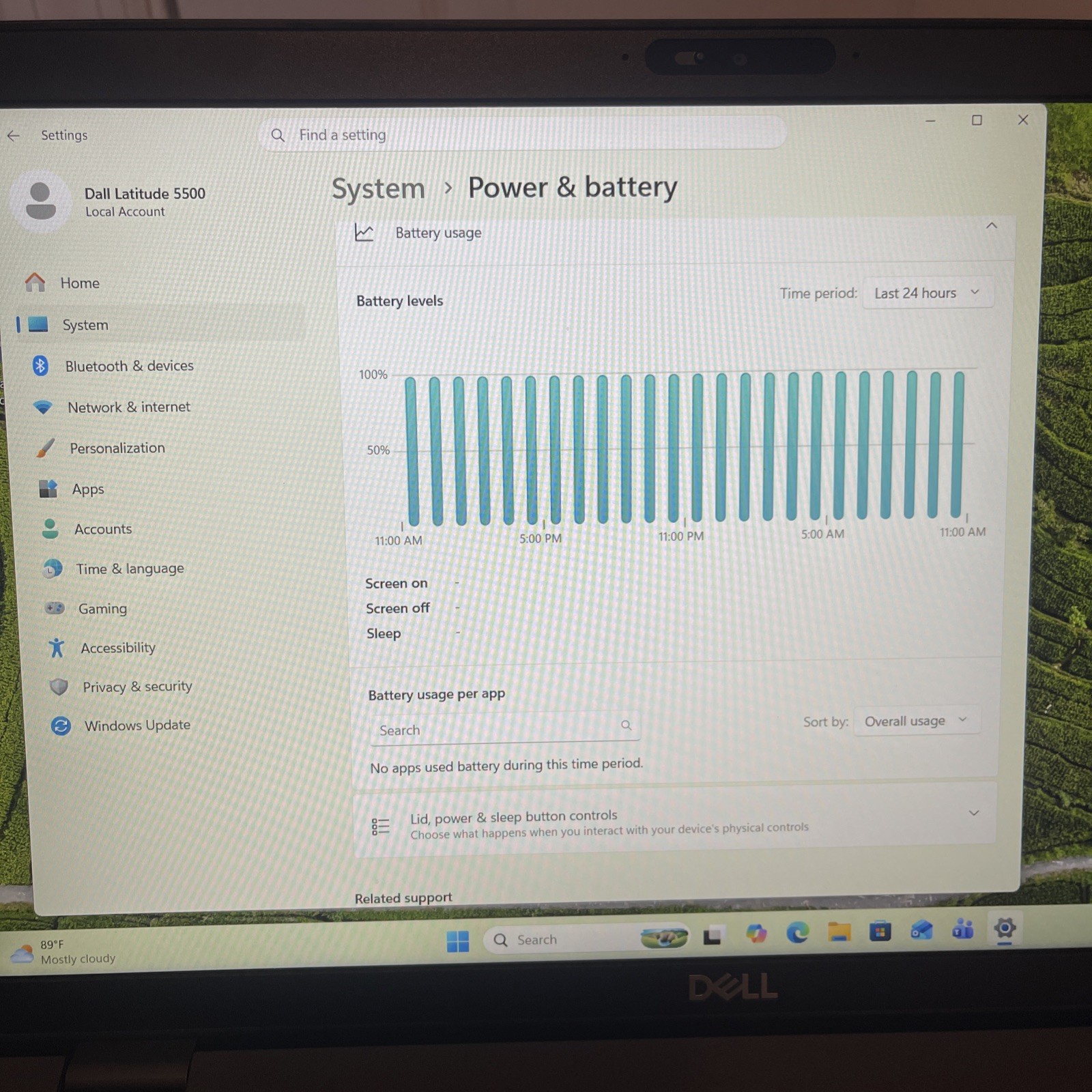Open the Sort by Overall usage dropdown
The height and width of the screenshot is (1092, 1092).
pyautogui.click(x=916, y=721)
